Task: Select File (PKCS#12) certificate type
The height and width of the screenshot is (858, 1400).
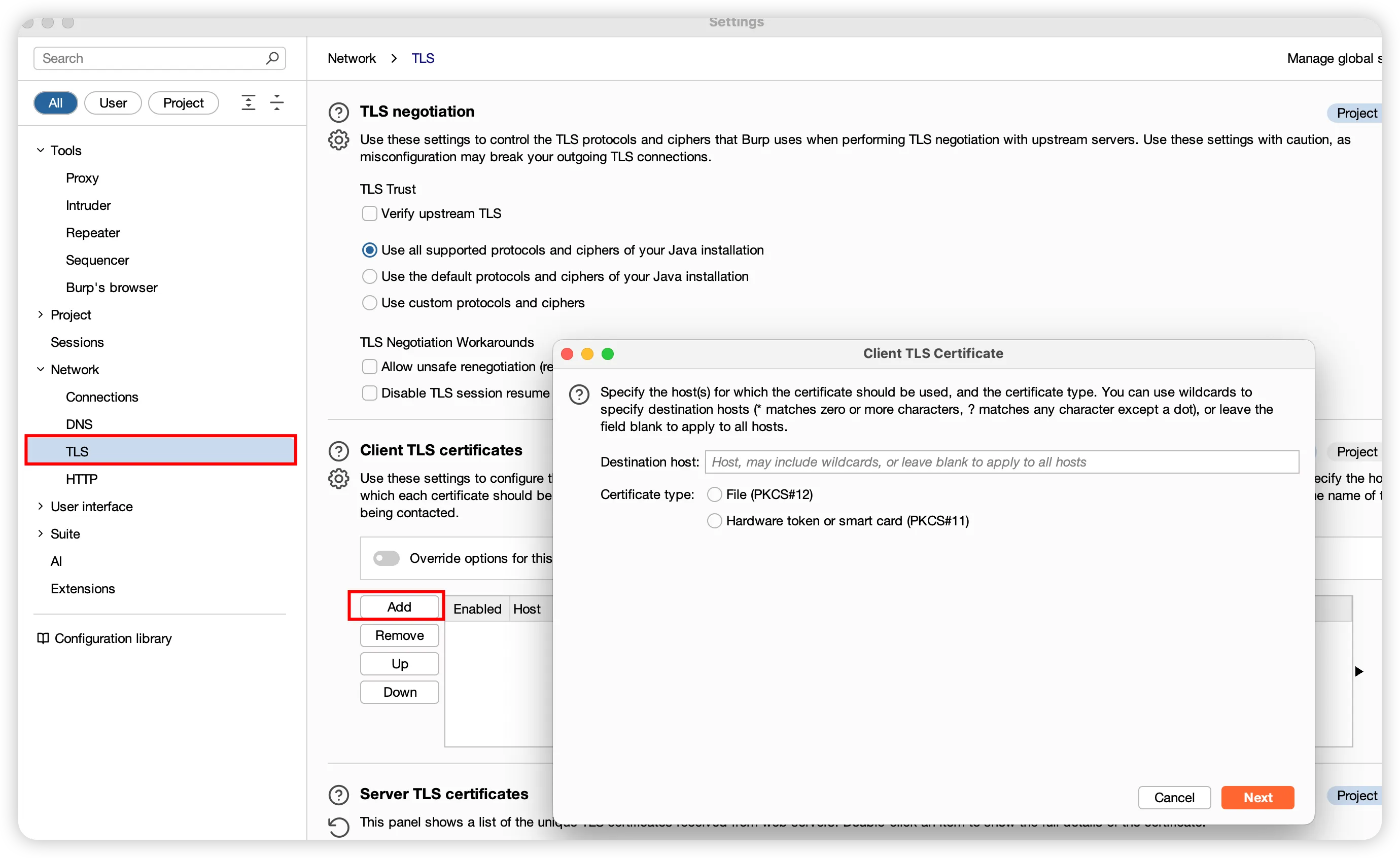Action: coord(714,494)
